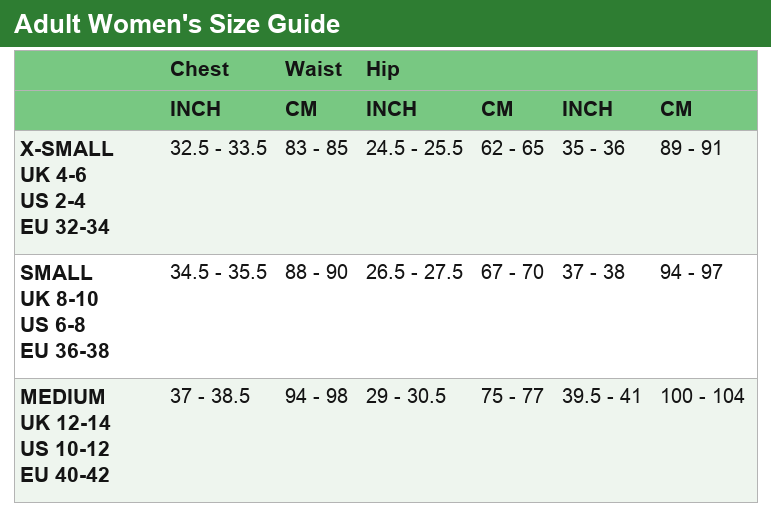Click the Adult Women's Size Guide title

177,24
